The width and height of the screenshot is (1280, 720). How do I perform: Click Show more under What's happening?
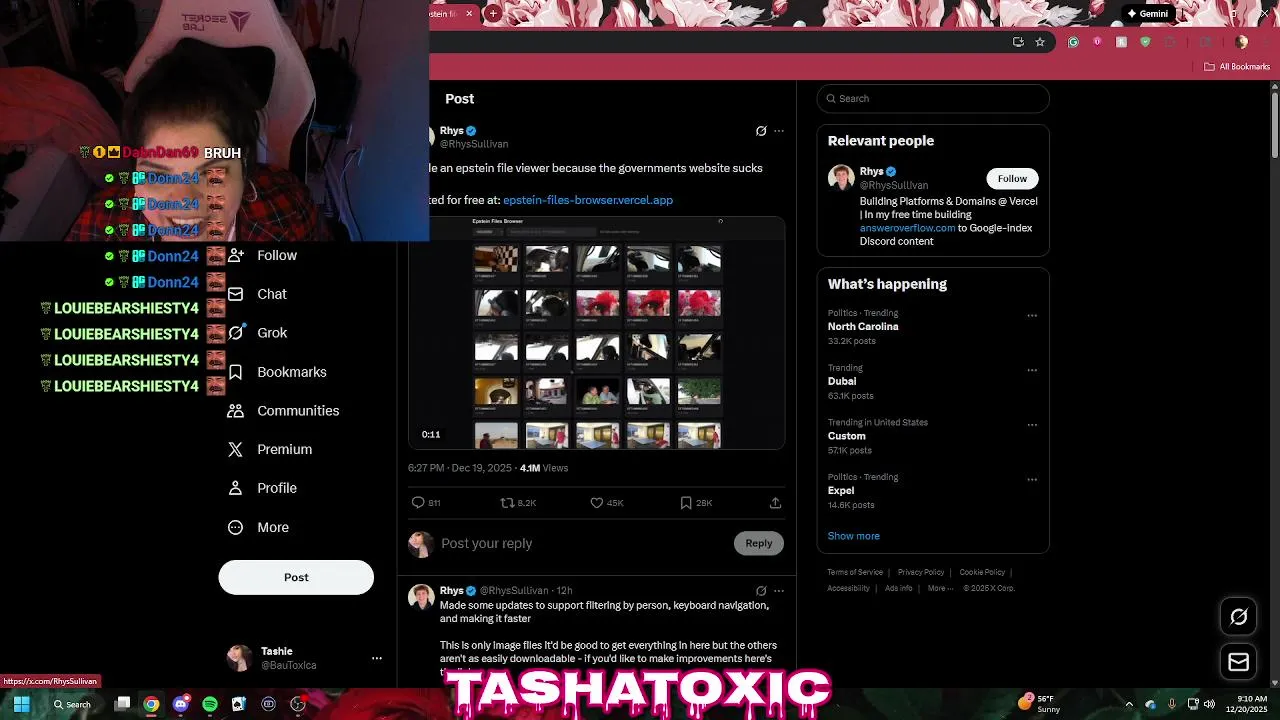click(x=853, y=536)
